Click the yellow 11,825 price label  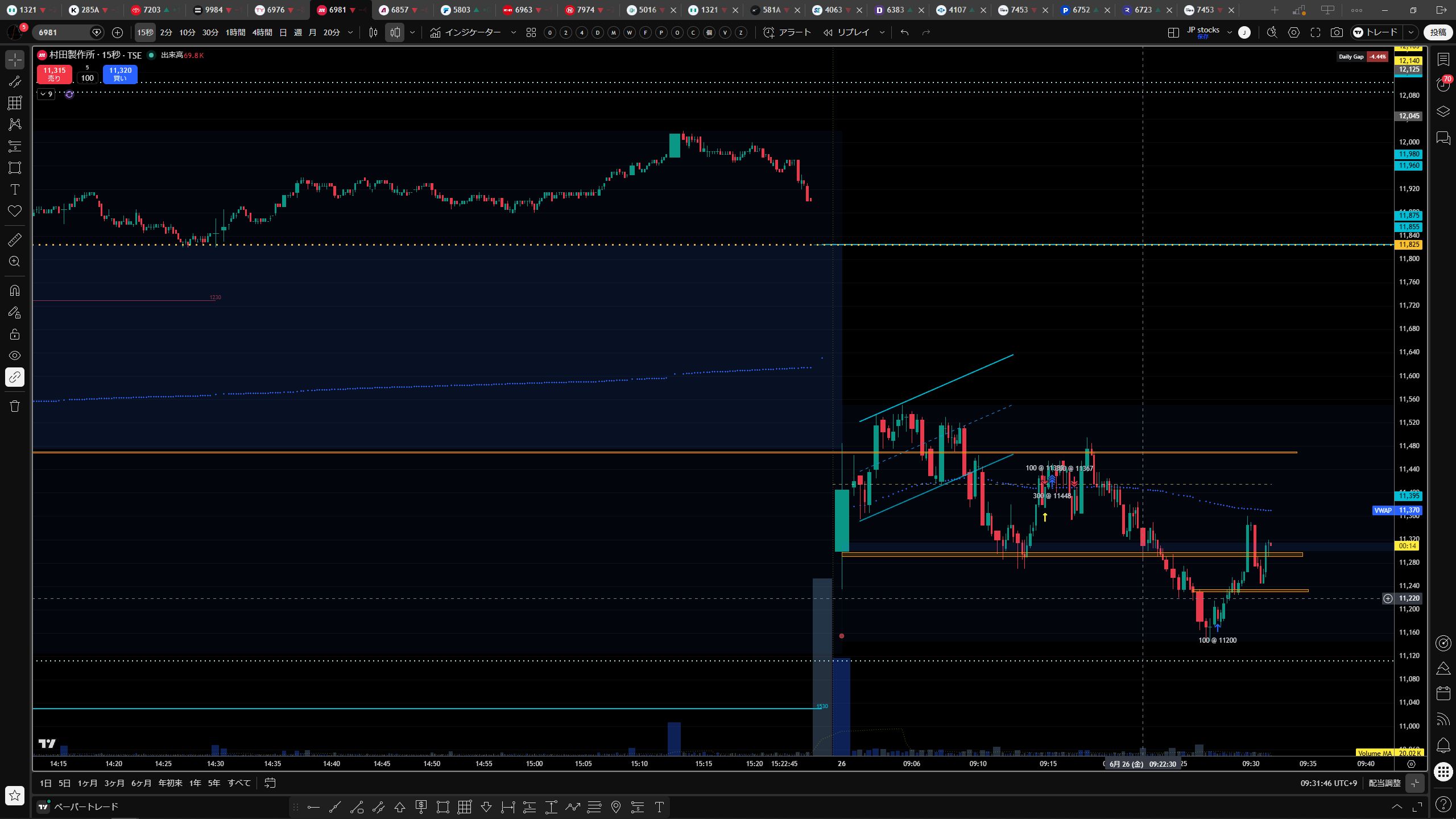point(1408,245)
